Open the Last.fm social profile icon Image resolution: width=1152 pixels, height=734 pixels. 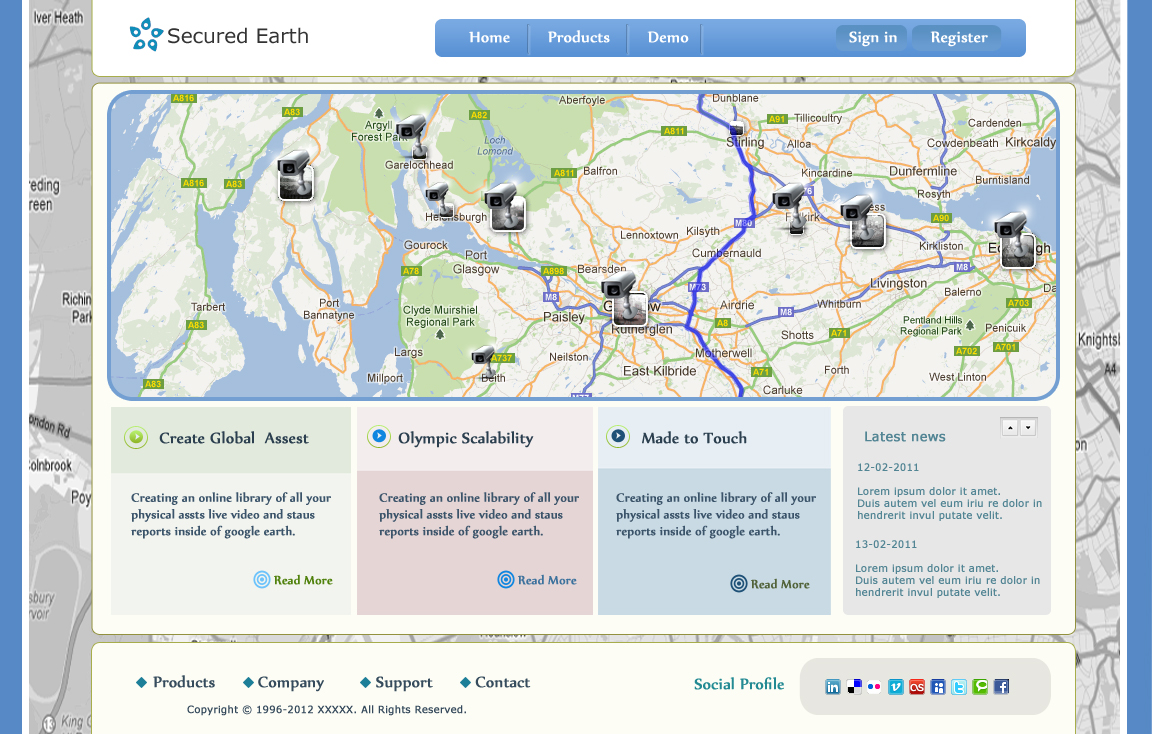[x=917, y=687]
